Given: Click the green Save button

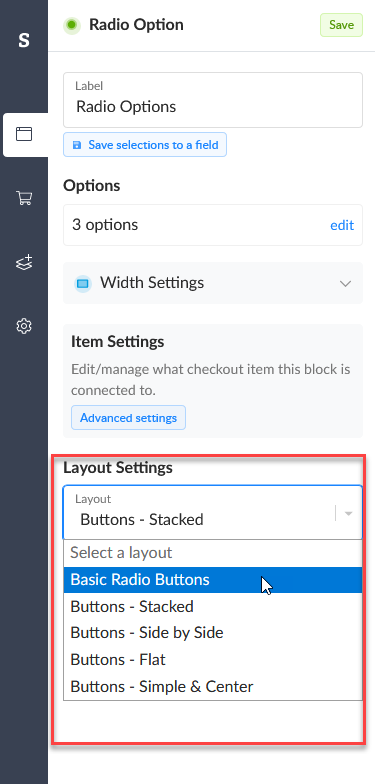Looking at the screenshot, I should [341, 25].
